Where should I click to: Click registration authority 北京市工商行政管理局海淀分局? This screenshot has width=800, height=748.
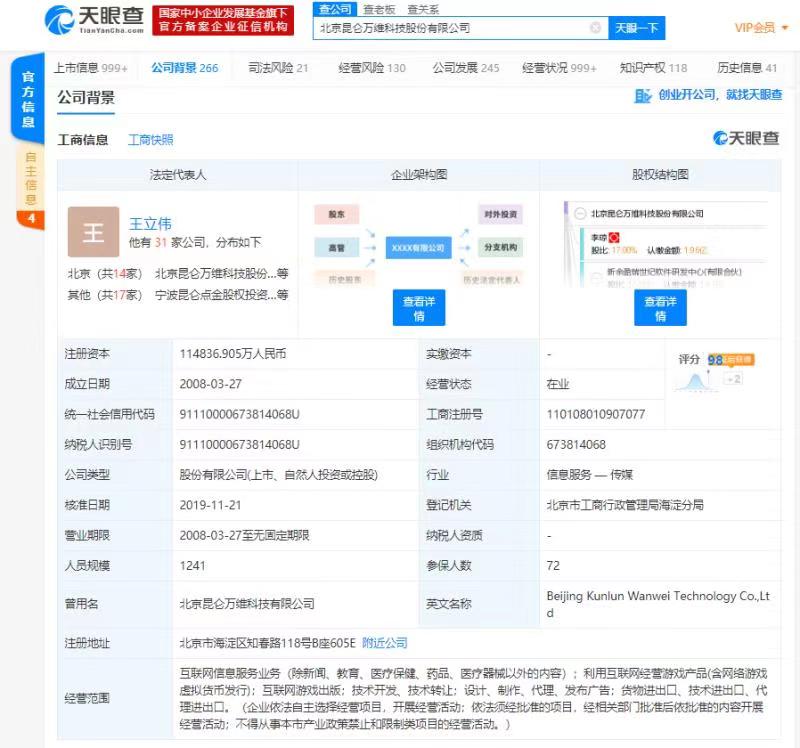pos(625,505)
